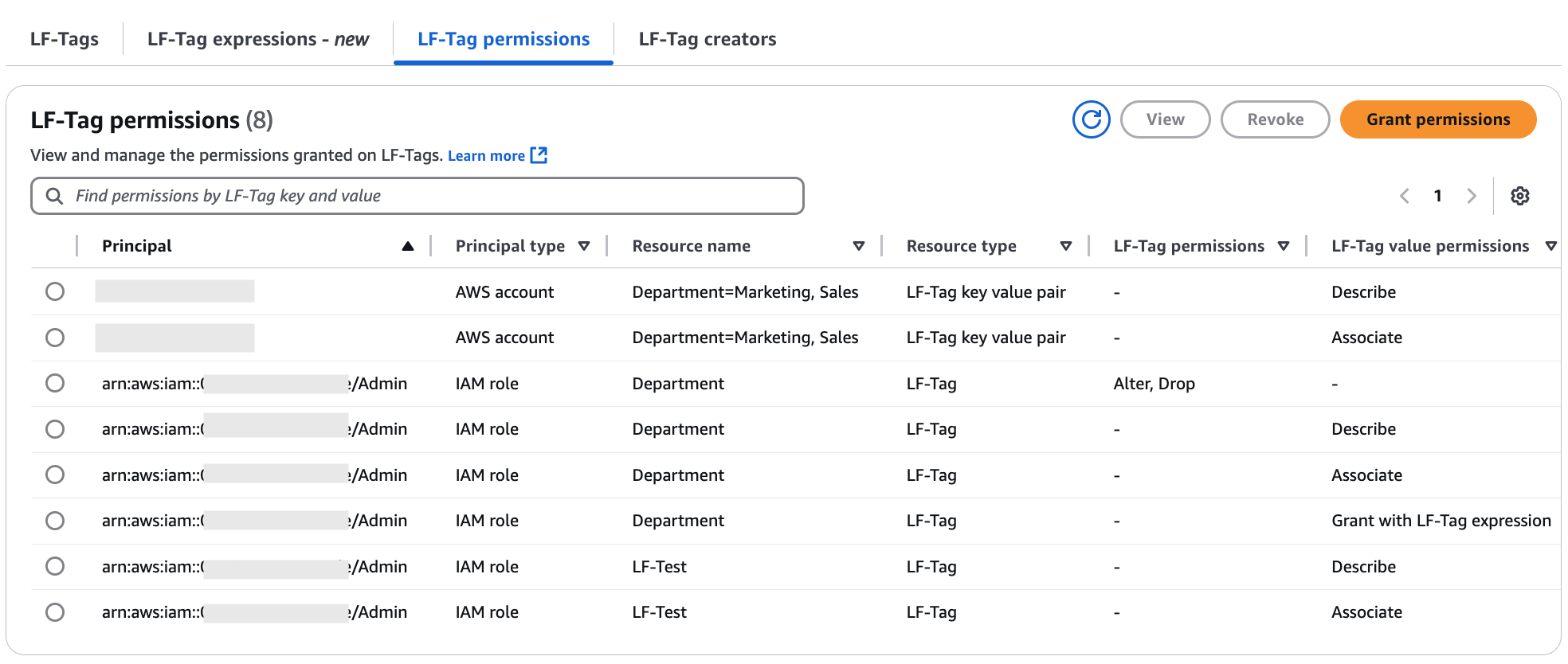
Task: Select the LF-Test Associate row
Action: pos(55,612)
